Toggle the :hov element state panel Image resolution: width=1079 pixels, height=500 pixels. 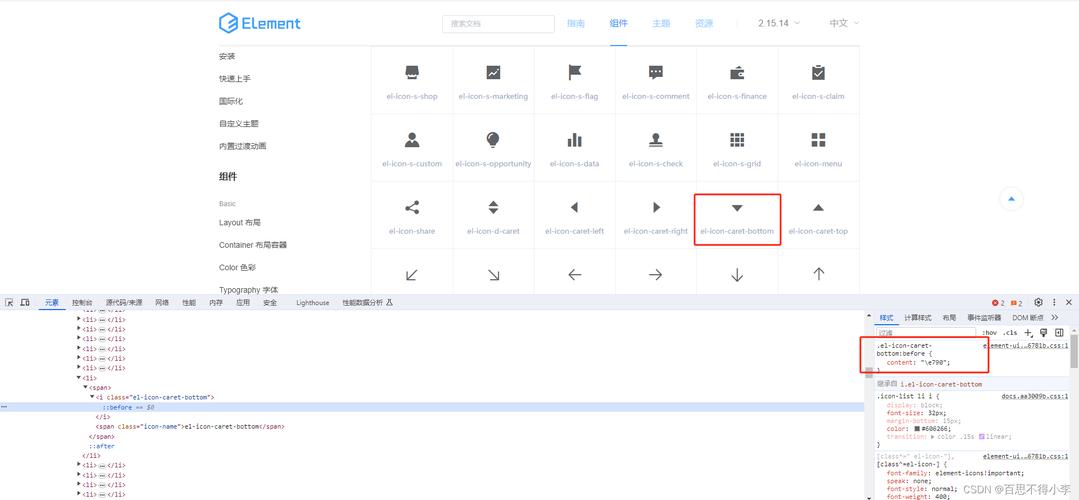pyautogui.click(x=990, y=333)
